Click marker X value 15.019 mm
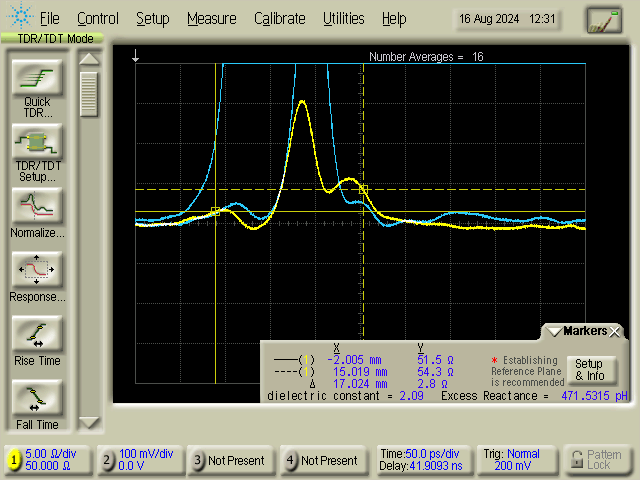640x480 pixels. pos(360,372)
